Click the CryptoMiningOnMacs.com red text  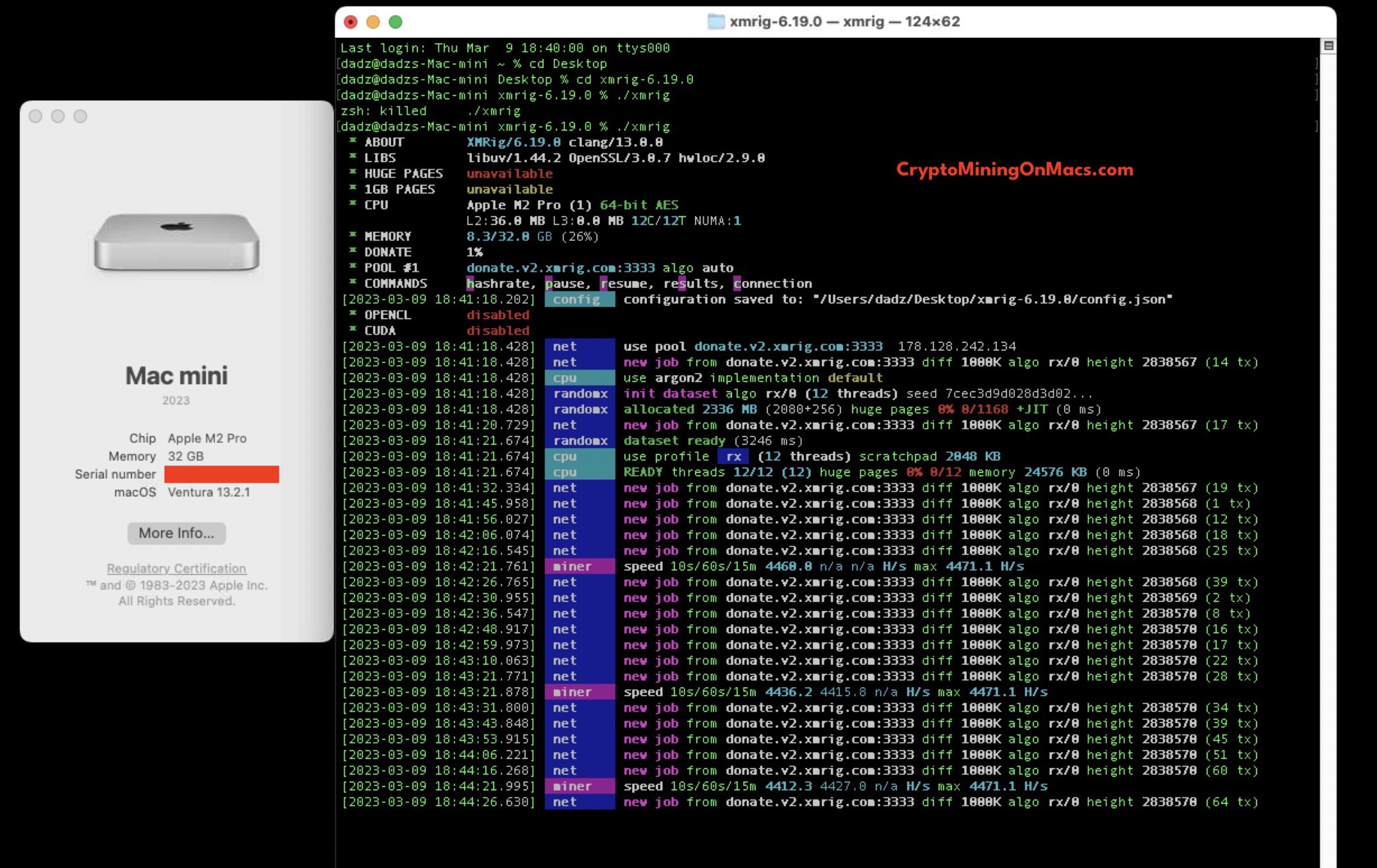coord(1015,170)
